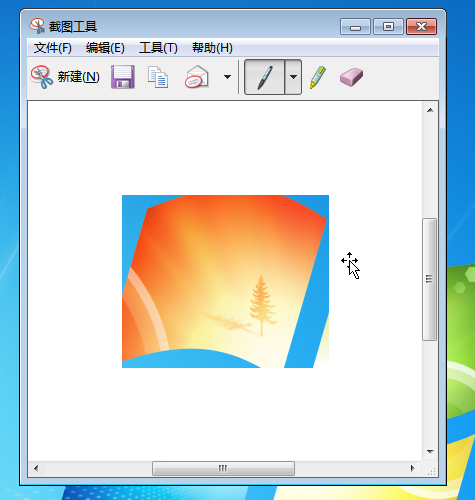This screenshot has height=500, width=475.
Task: Click the Snipping Tool title bar icon
Action: [37, 26]
